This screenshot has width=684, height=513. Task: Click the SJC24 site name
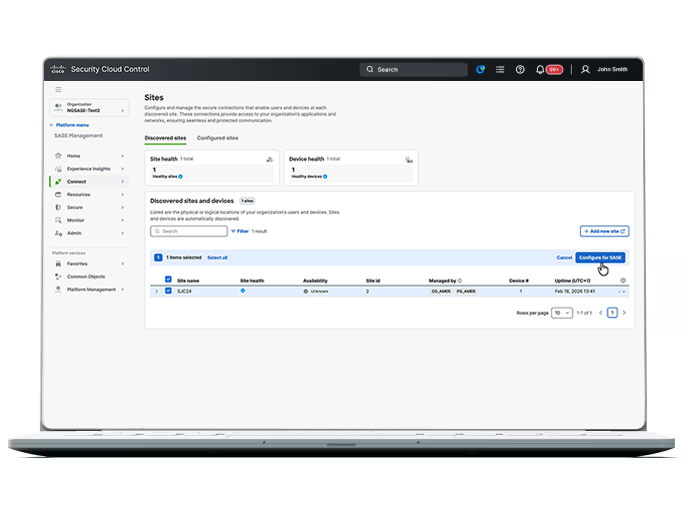coord(184,291)
